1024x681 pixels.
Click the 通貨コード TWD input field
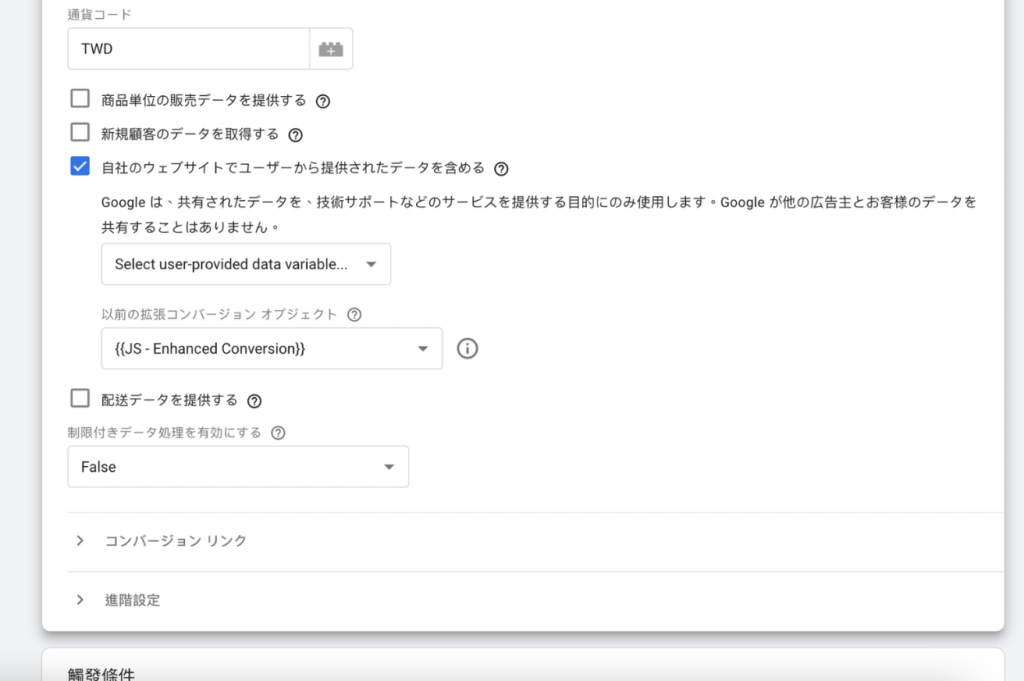point(188,49)
